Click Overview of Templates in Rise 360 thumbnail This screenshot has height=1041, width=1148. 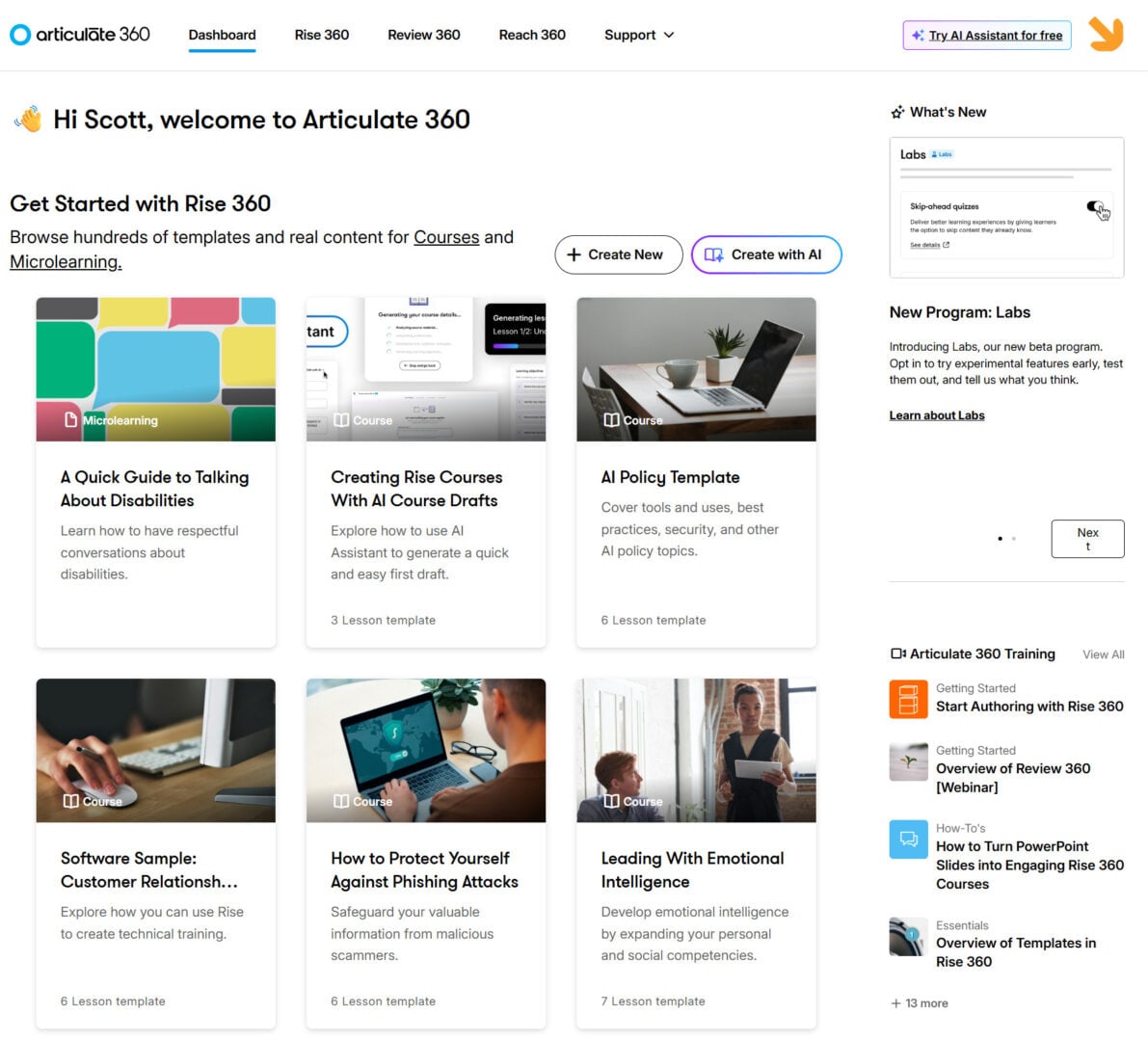[908, 936]
